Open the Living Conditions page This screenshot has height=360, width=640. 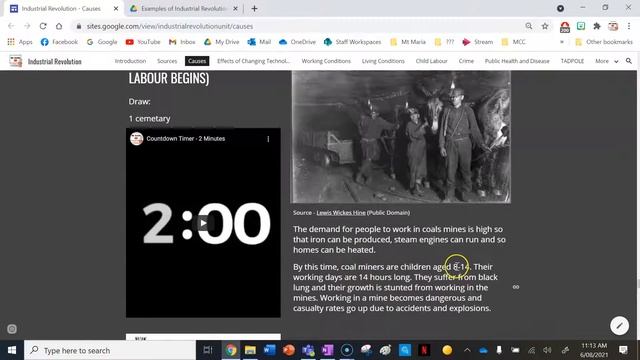click(x=383, y=61)
